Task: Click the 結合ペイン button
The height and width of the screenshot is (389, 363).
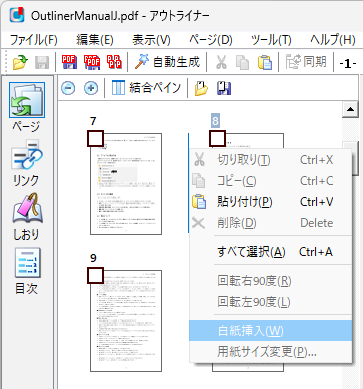Action: click(x=146, y=88)
